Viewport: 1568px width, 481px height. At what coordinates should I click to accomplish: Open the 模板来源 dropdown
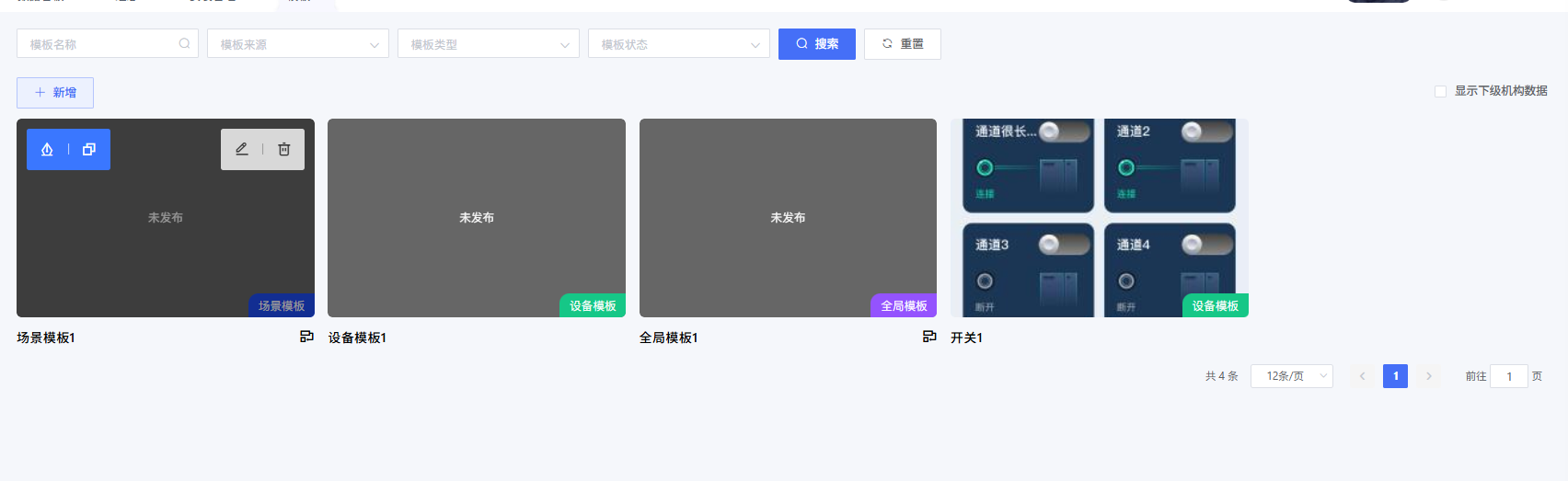[297, 44]
